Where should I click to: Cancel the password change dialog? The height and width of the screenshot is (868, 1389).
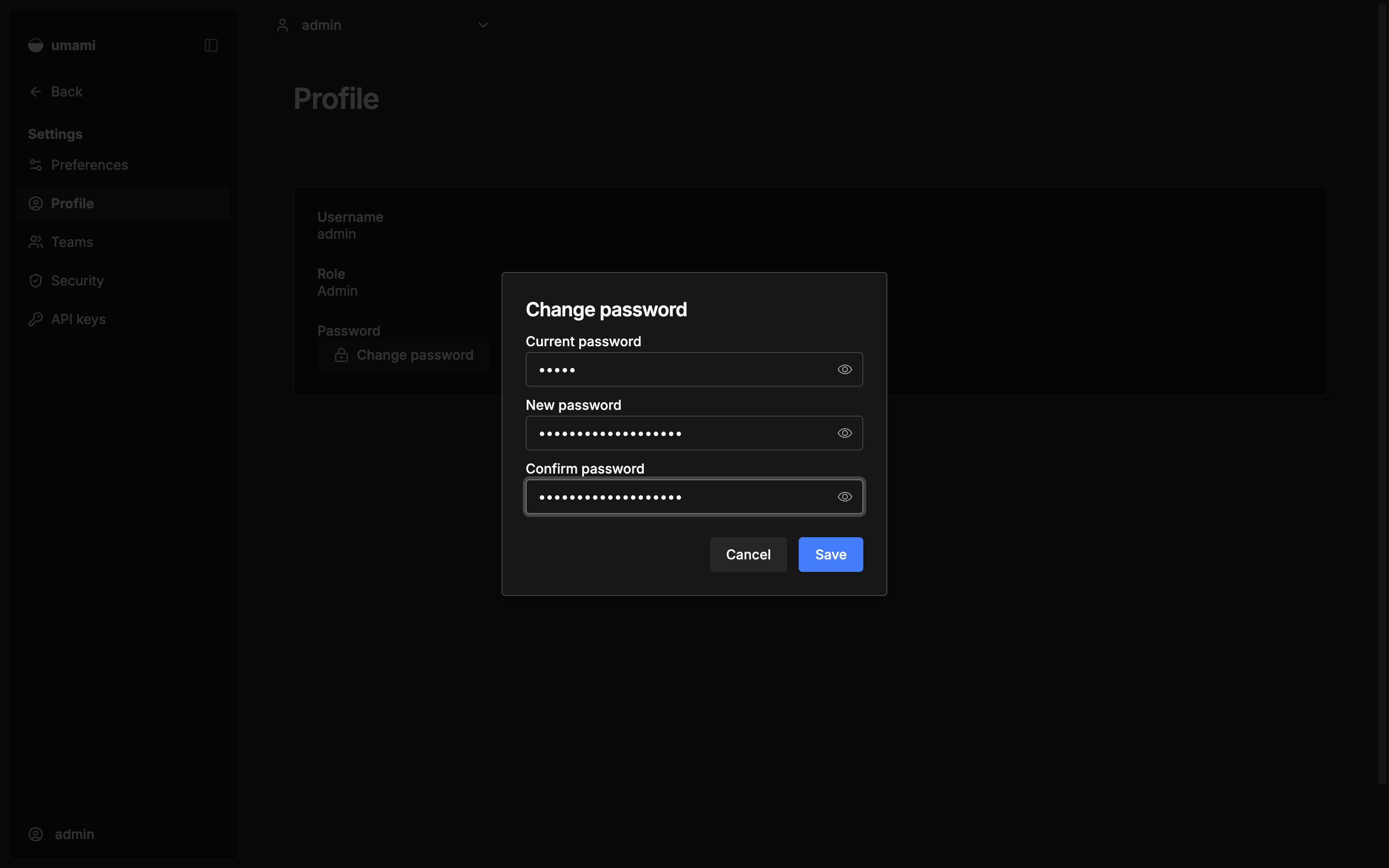point(748,555)
